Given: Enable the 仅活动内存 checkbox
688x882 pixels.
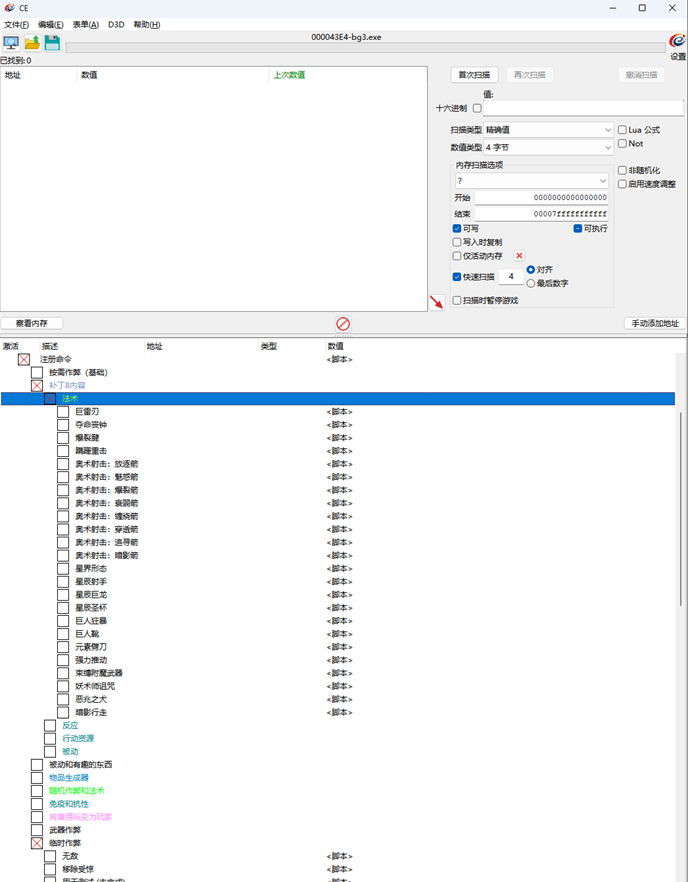Looking at the screenshot, I should 457,256.
